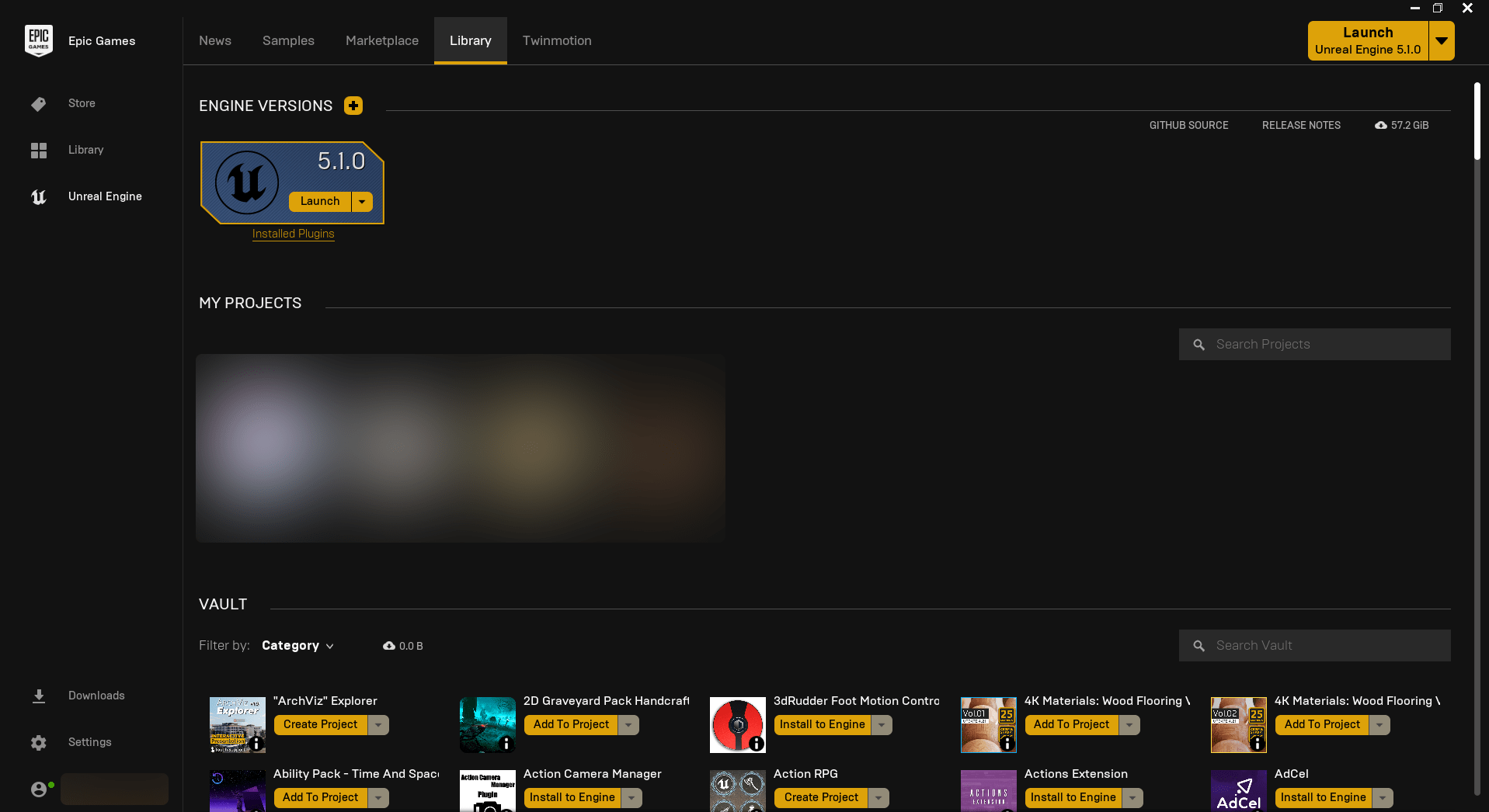Expand options next to 3dRudder Install to Engine
1489x812 pixels.
882,725
